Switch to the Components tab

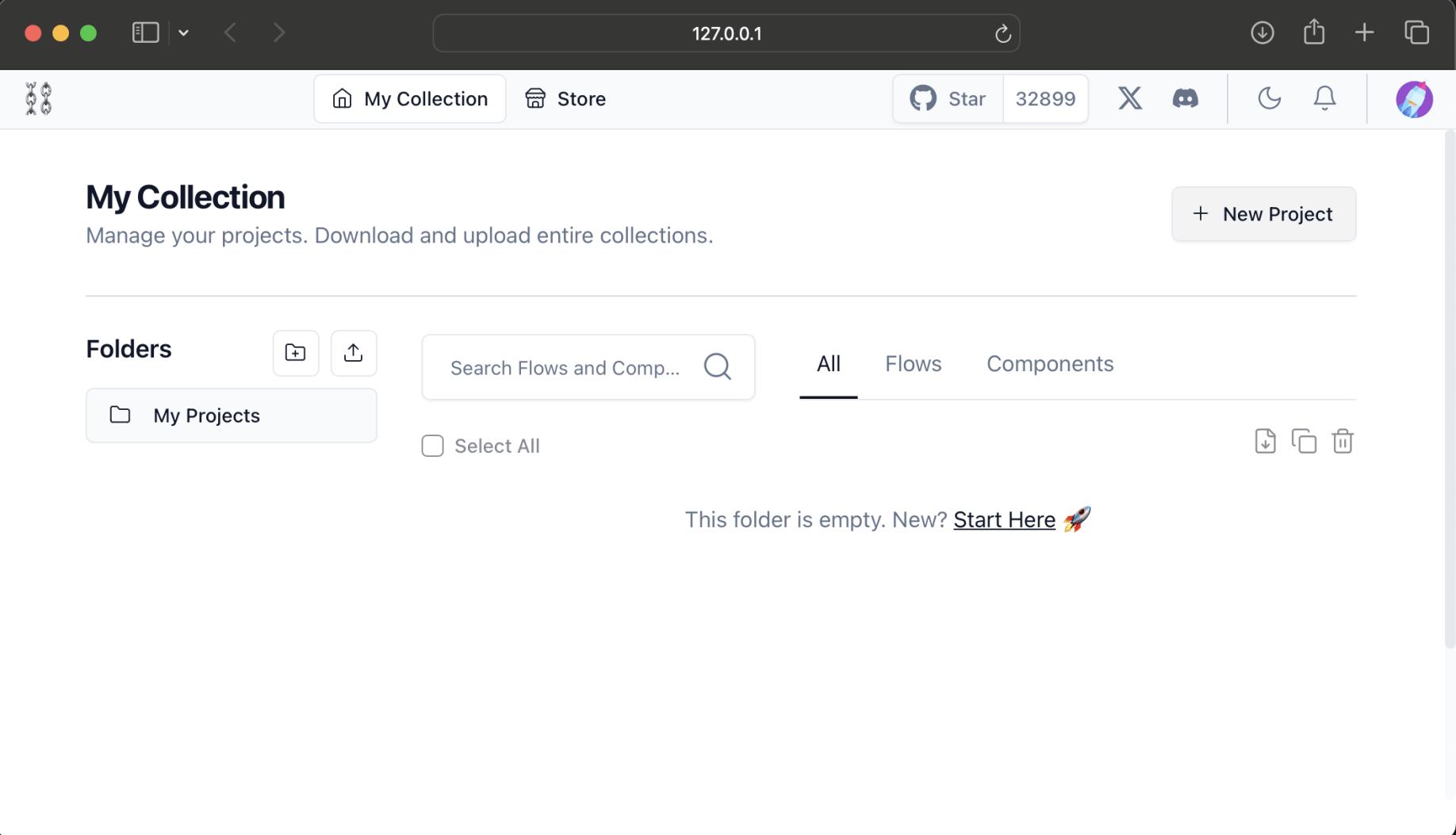coord(1049,364)
